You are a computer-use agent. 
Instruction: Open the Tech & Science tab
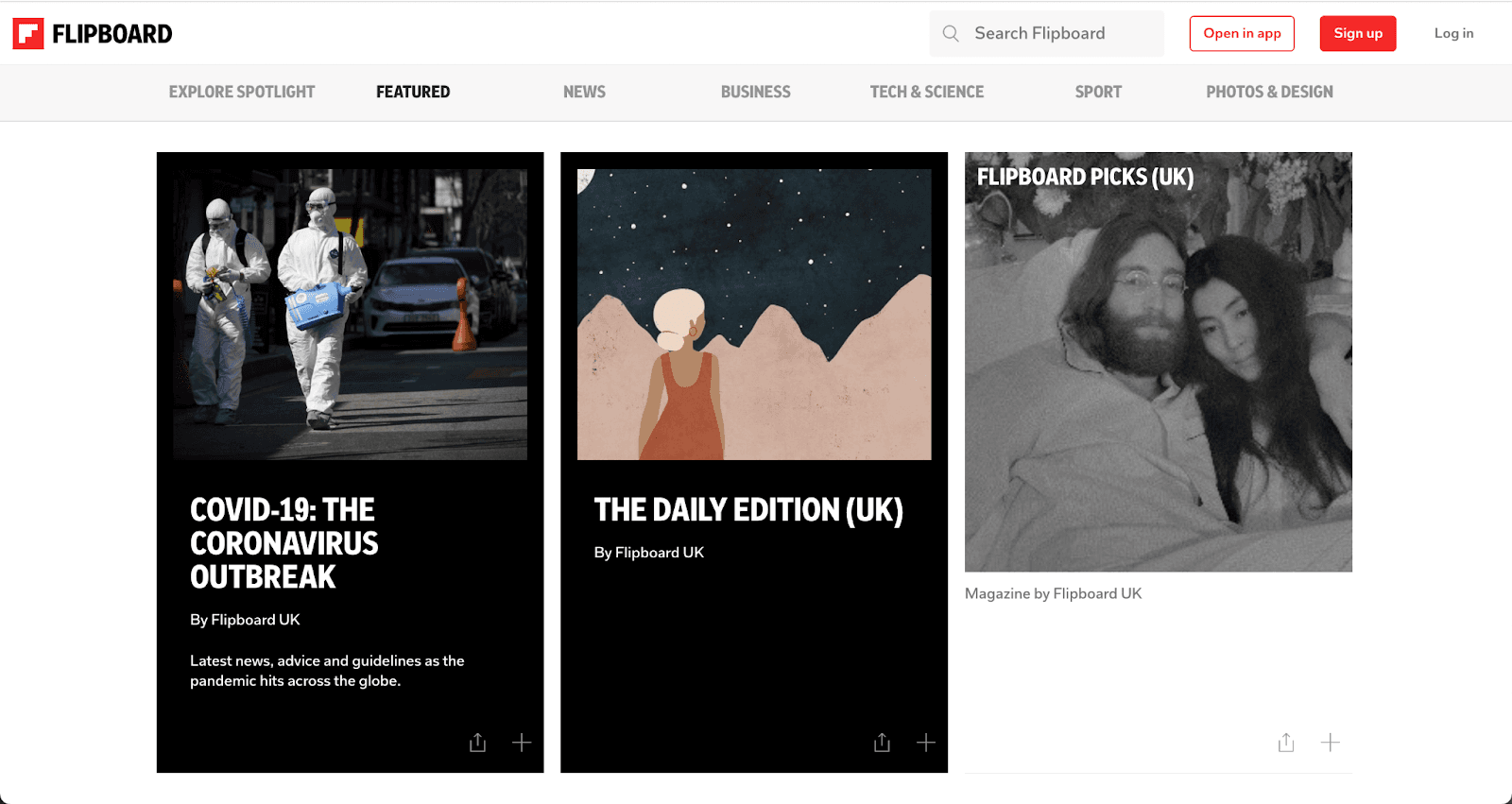coord(927,92)
